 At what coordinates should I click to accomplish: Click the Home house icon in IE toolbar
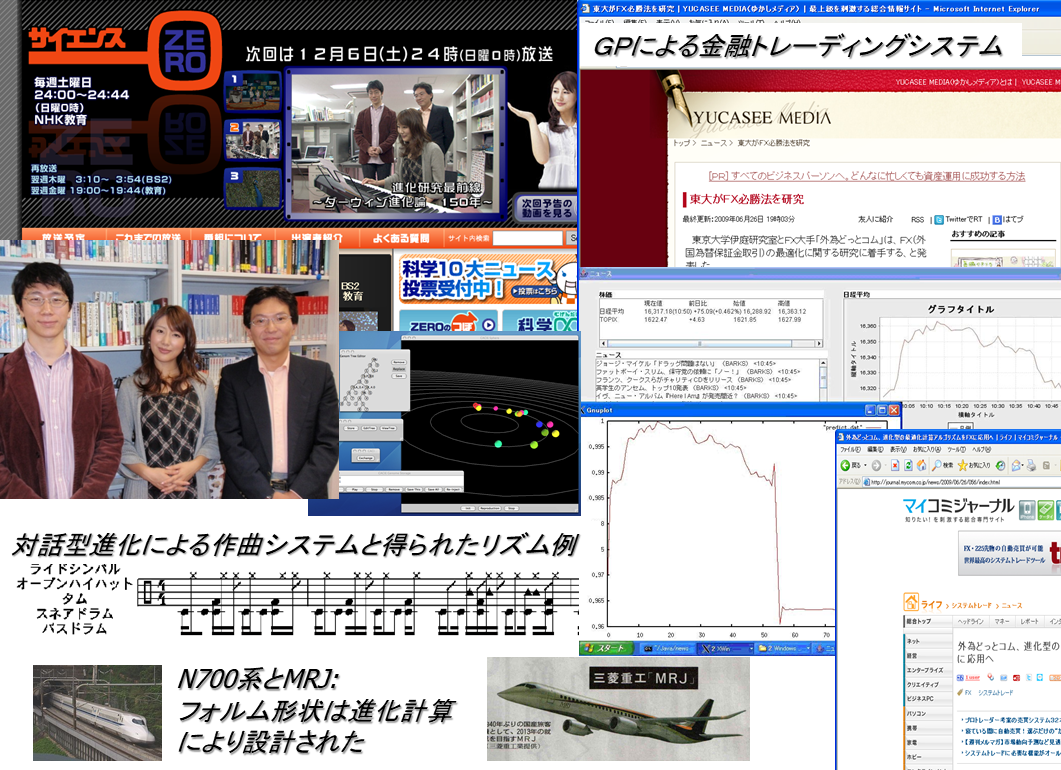click(921, 466)
